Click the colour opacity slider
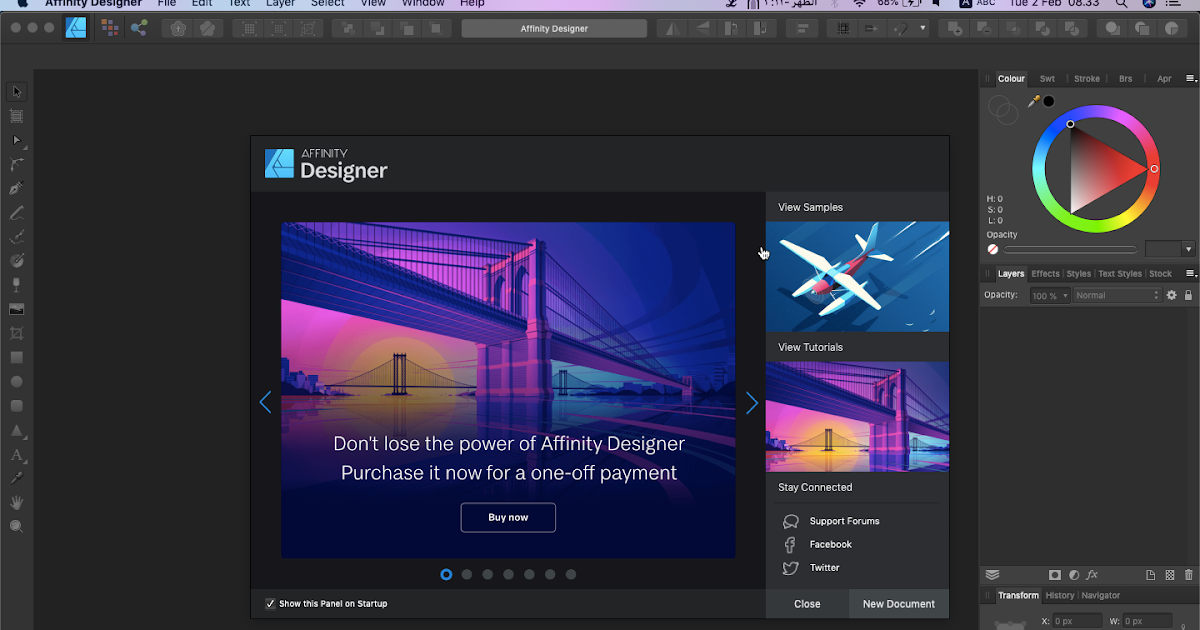The image size is (1200, 630). click(x=1069, y=249)
